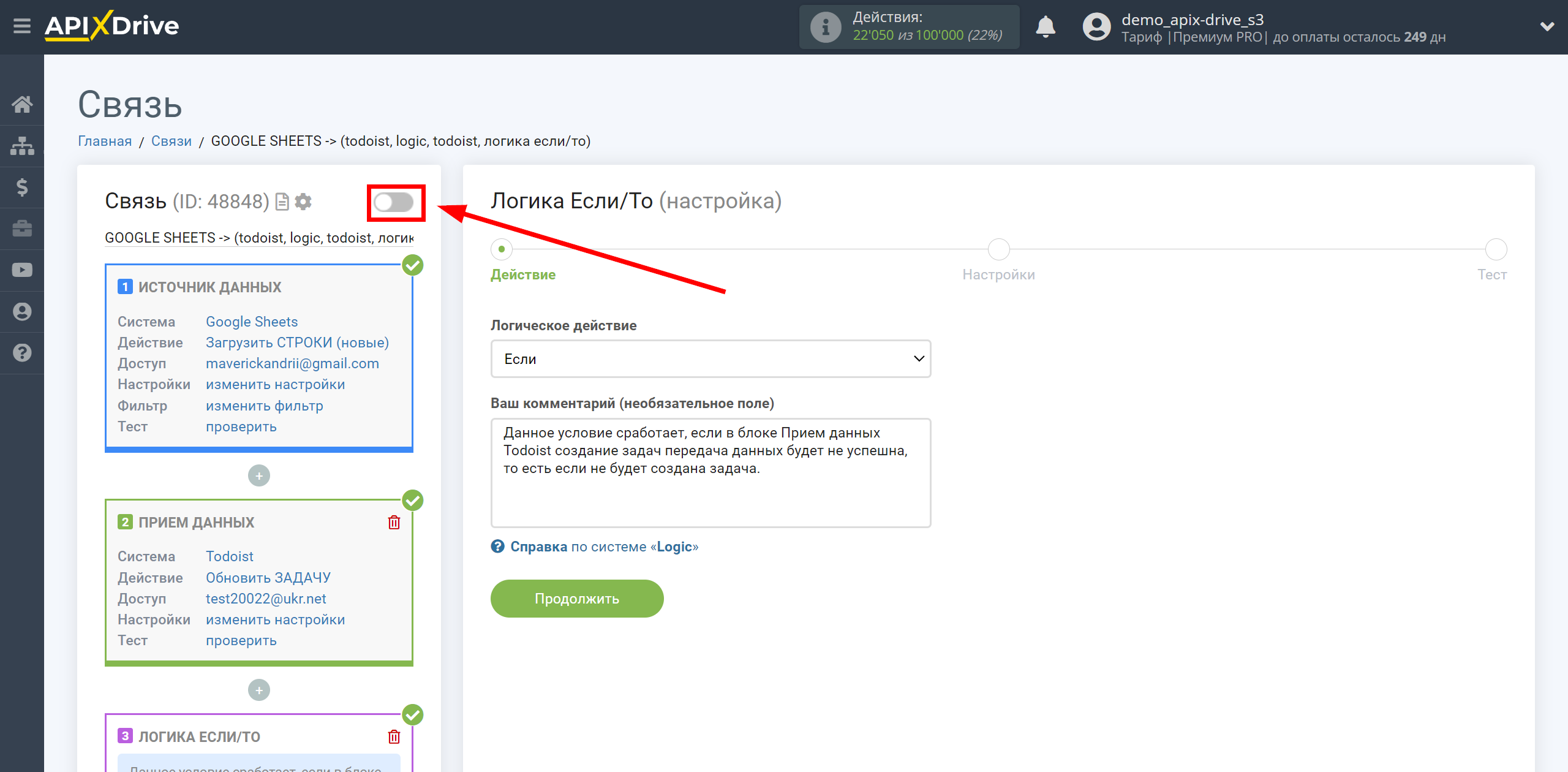Viewport: 1568px width, 772px height.
Task: Open the billing dollar sidebar icon
Action: (x=22, y=187)
